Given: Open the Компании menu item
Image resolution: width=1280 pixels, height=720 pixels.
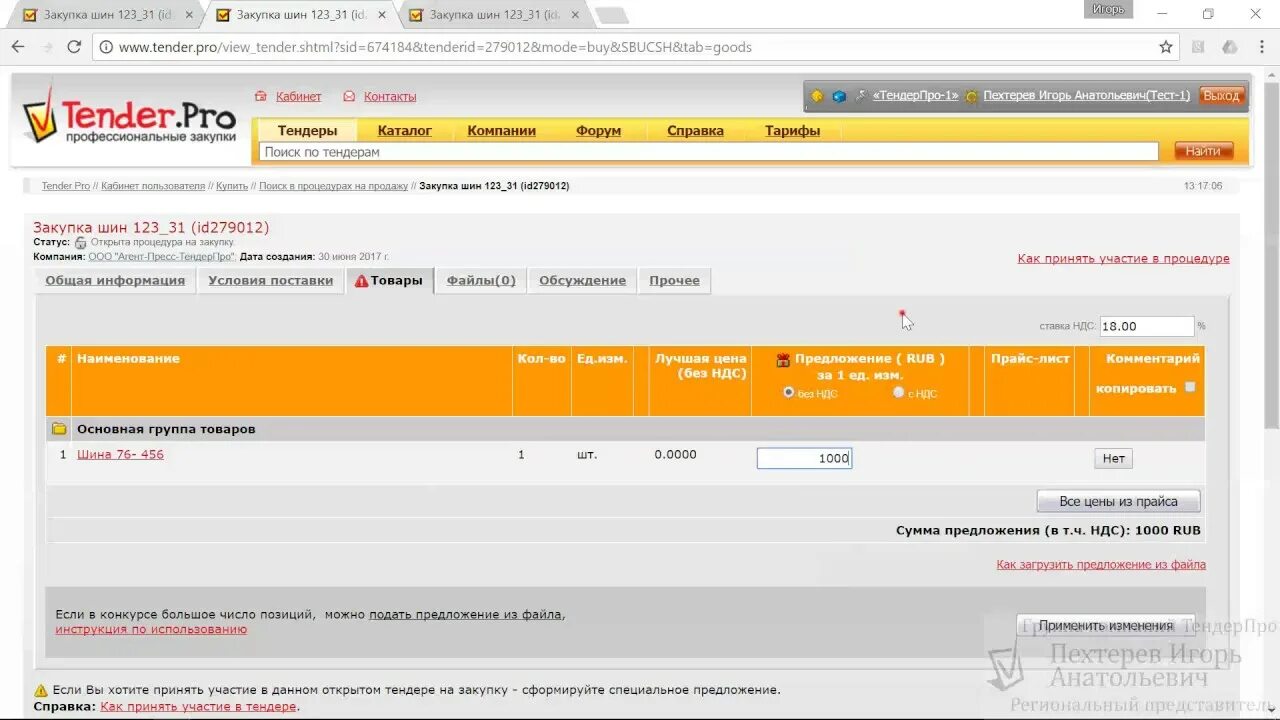Looking at the screenshot, I should [x=502, y=131].
